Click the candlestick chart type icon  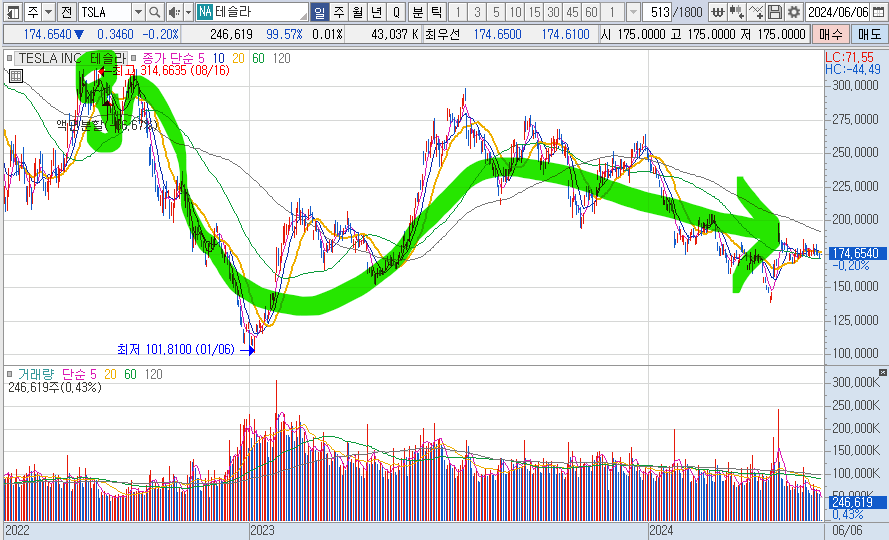tap(736, 12)
